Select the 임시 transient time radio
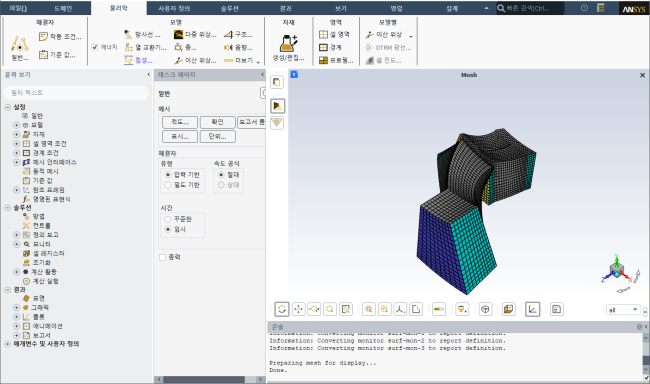650x384 pixels. pos(168,229)
